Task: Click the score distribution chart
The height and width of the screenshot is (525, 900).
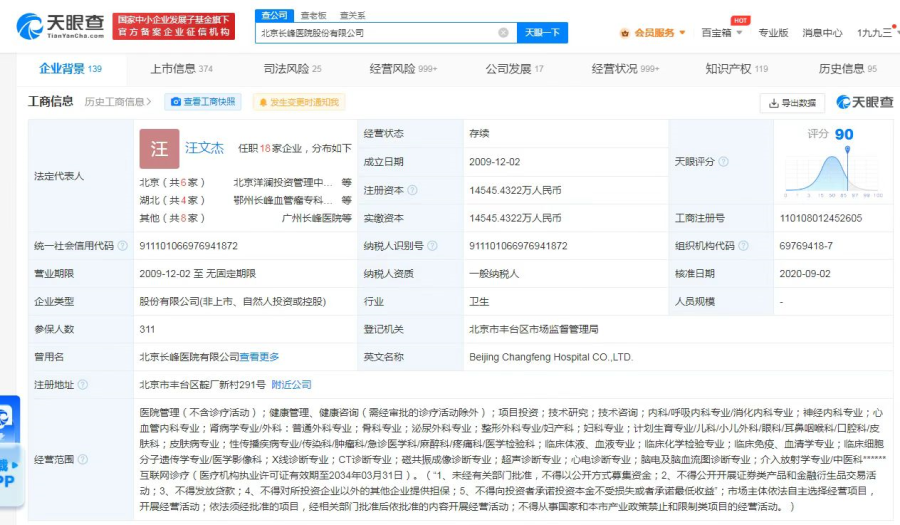Action: point(833,172)
